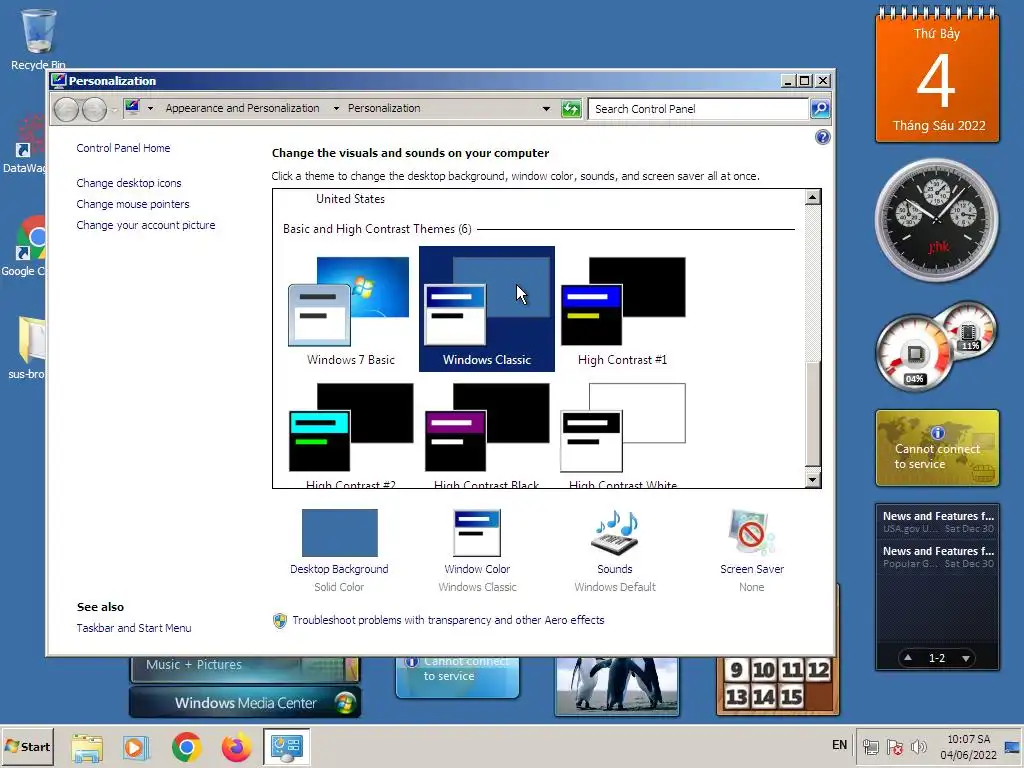Open Sounds settings icon
Image resolution: width=1024 pixels, height=768 pixels.
tap(615, 533)
